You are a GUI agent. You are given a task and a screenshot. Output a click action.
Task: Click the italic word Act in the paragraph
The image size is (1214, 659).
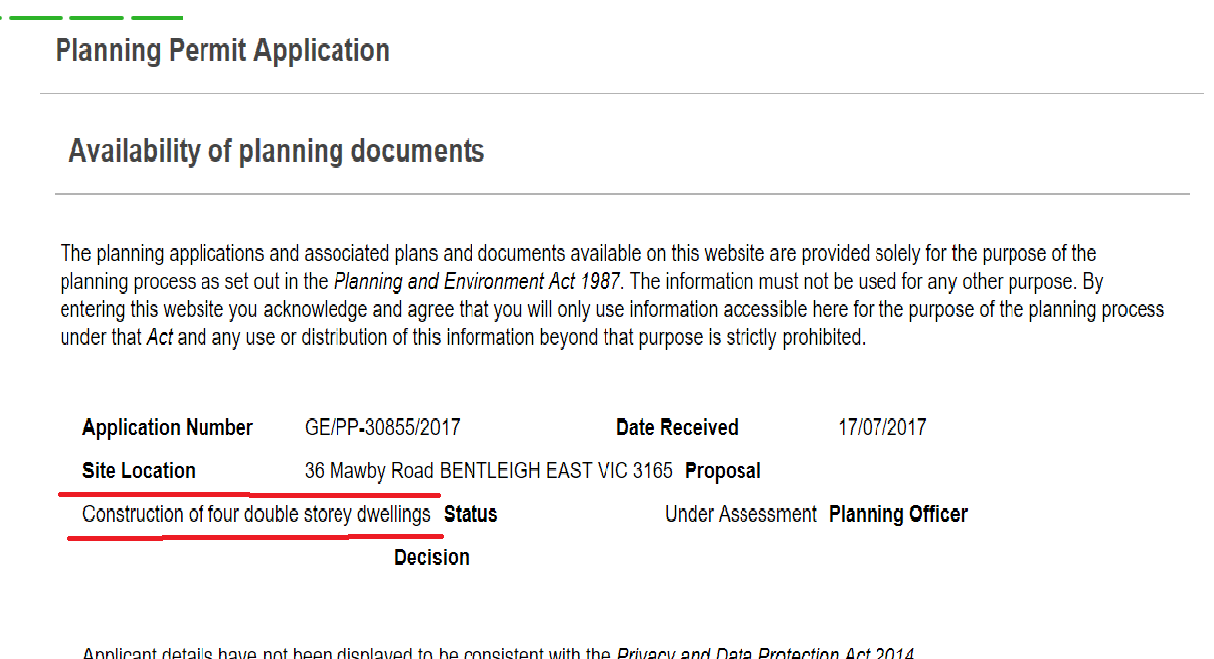point(160,338)
